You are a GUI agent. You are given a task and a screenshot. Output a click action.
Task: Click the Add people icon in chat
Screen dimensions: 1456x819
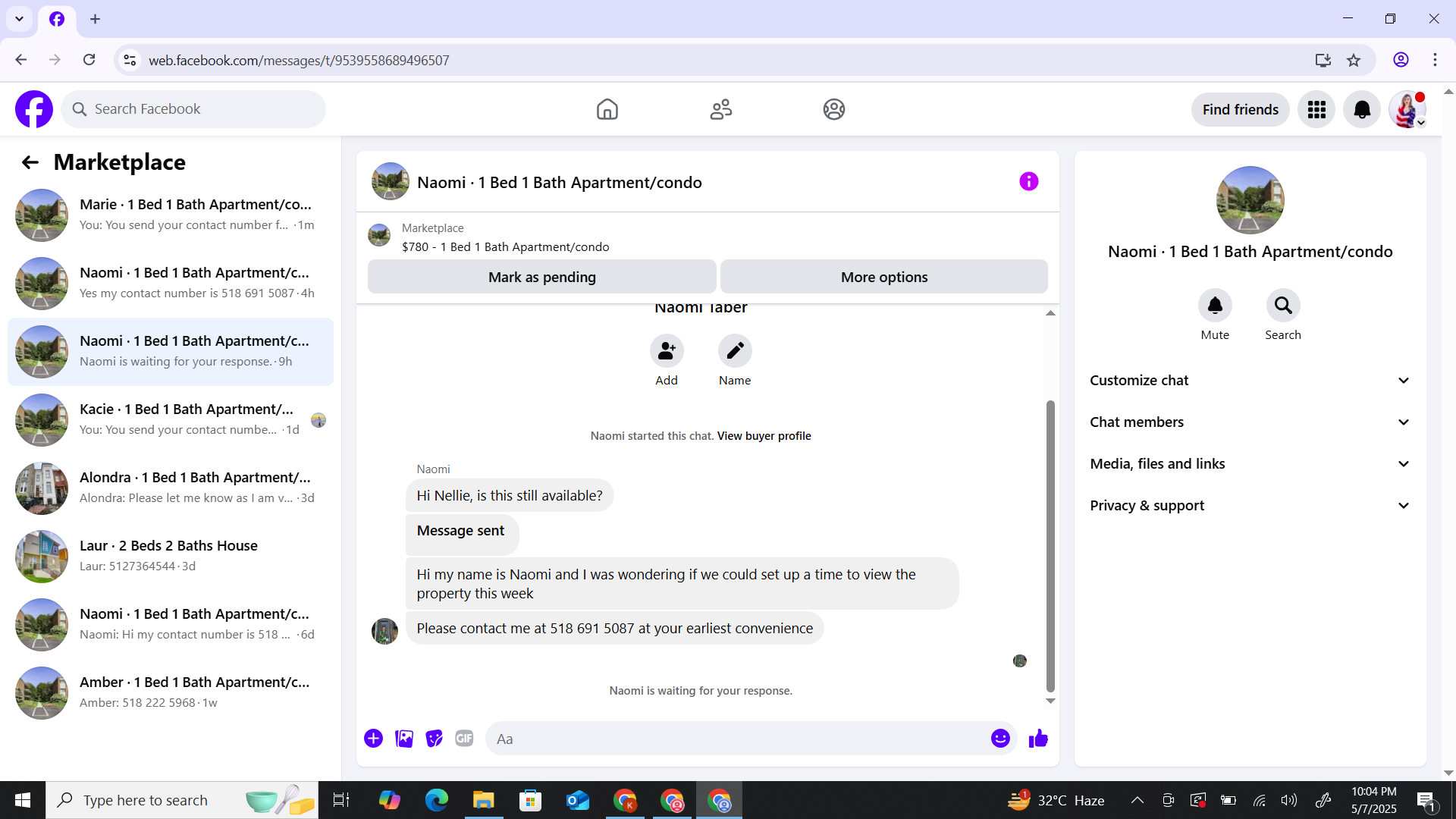(667, 351)
